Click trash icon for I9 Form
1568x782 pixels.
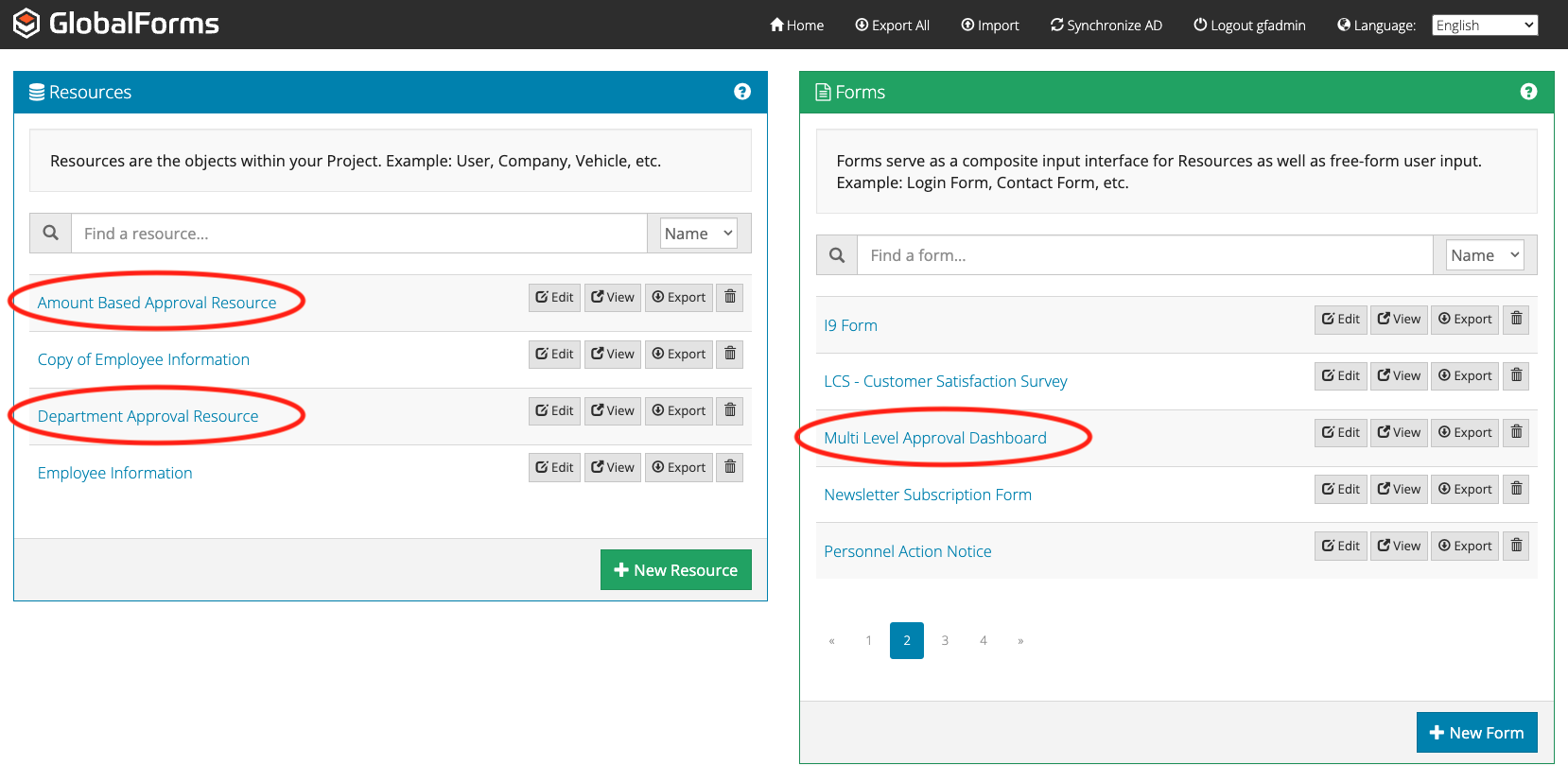coord(1516,320)
